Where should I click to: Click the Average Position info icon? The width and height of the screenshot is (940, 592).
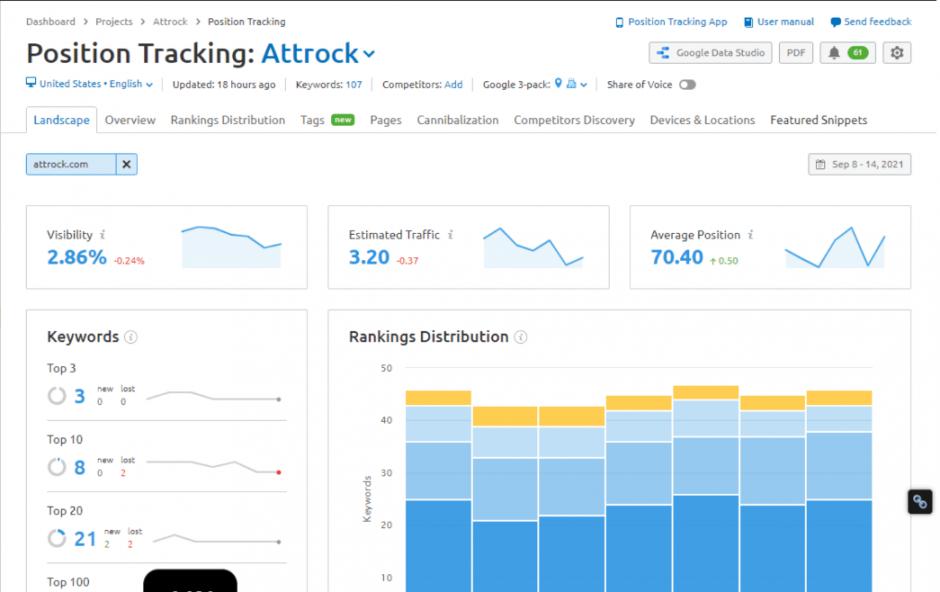tap(751, 235)
